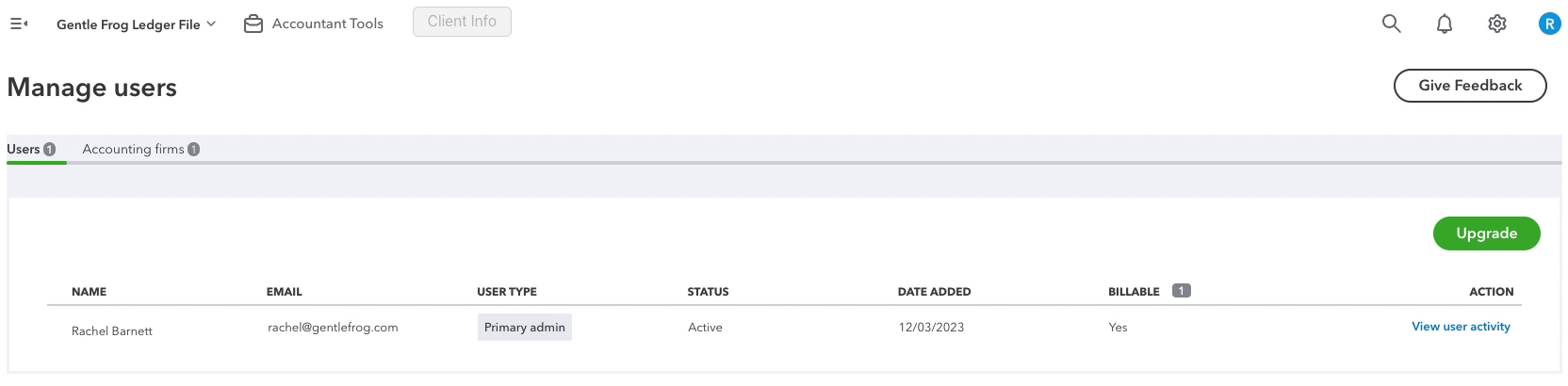Click the Give Feedback button
This screenshot has width=1568, height=386.
(1470, 86)
